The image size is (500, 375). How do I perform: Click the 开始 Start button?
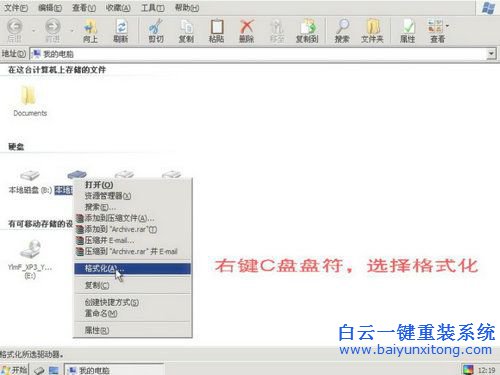click(14, 370)
